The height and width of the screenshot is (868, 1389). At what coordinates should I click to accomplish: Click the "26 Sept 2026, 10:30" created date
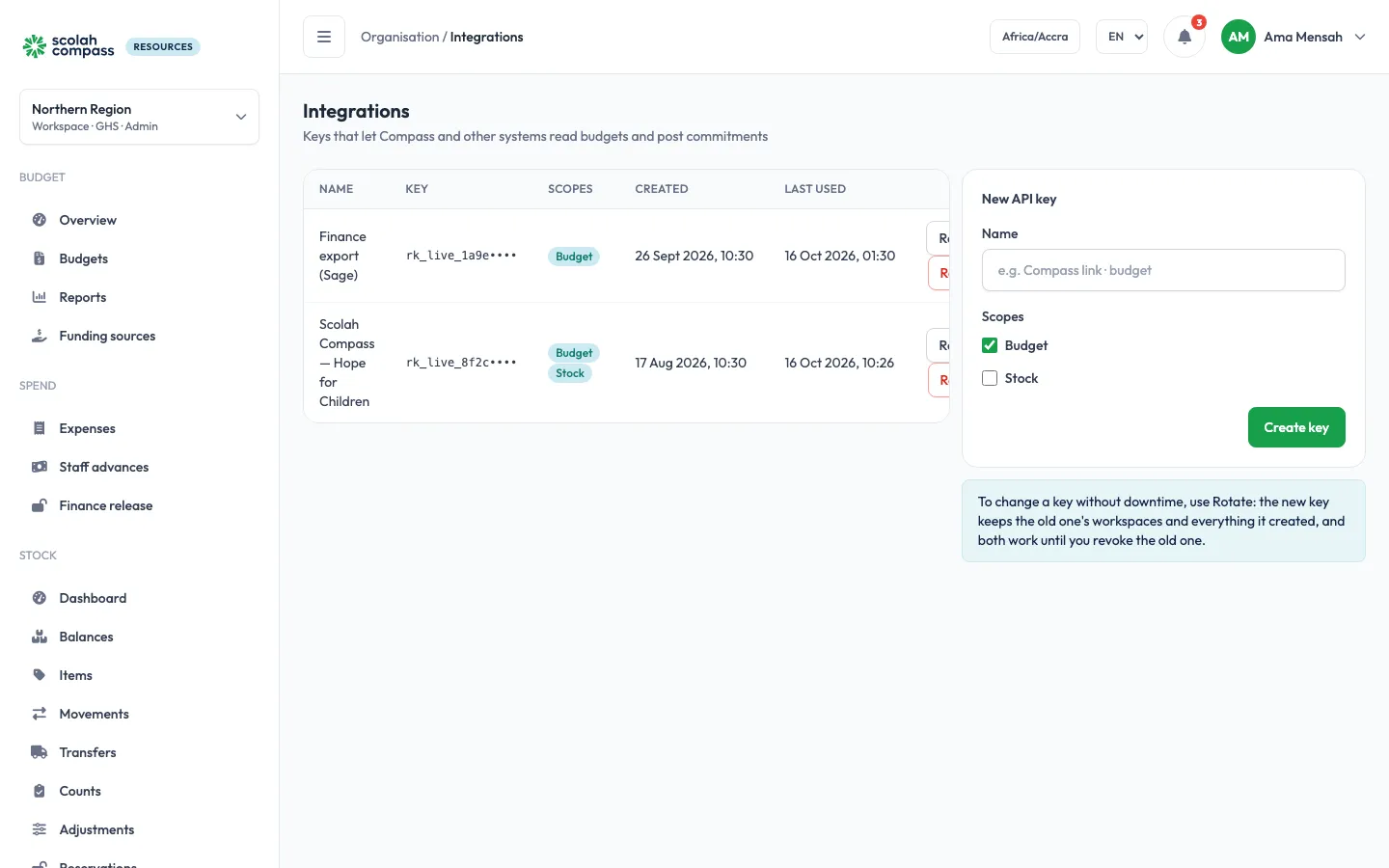pos(694,256)
